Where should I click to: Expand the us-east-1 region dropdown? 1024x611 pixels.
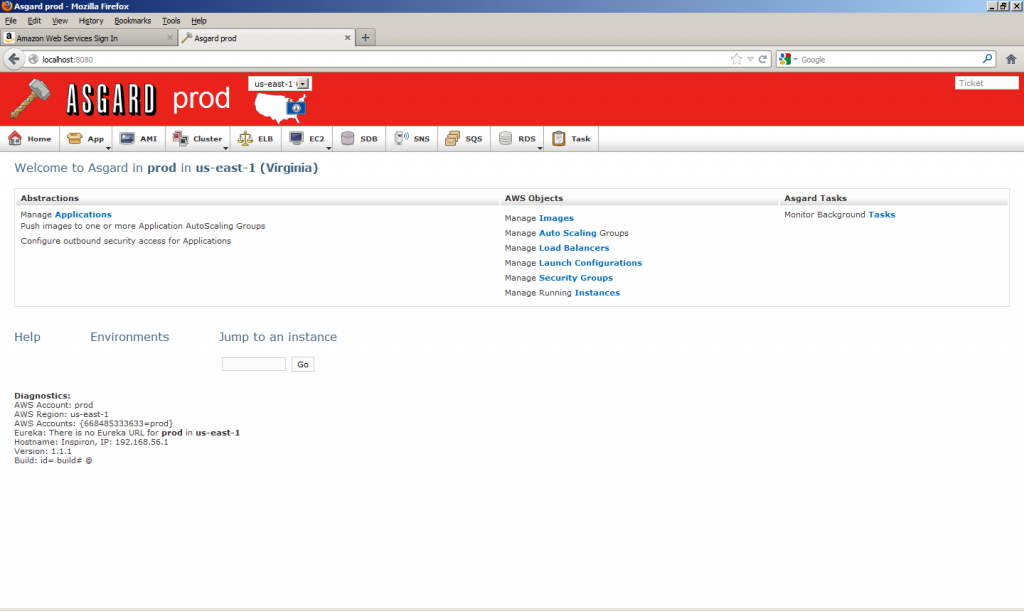[303, 84]
